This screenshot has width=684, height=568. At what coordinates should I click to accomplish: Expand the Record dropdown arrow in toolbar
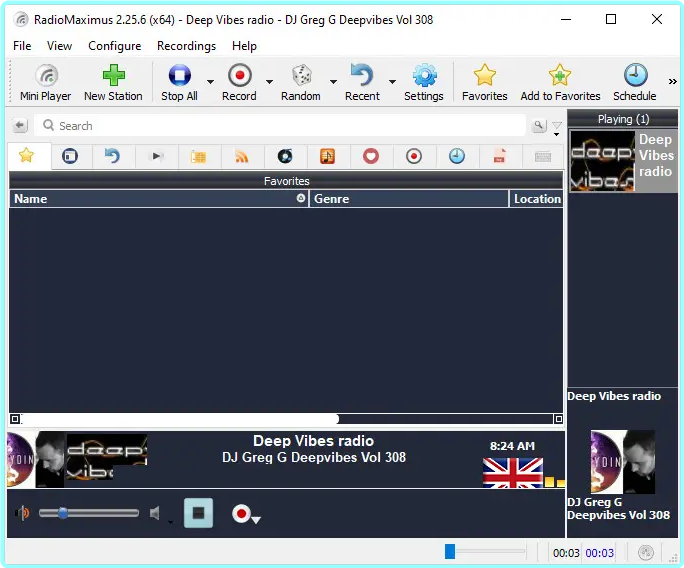(269, 82)
